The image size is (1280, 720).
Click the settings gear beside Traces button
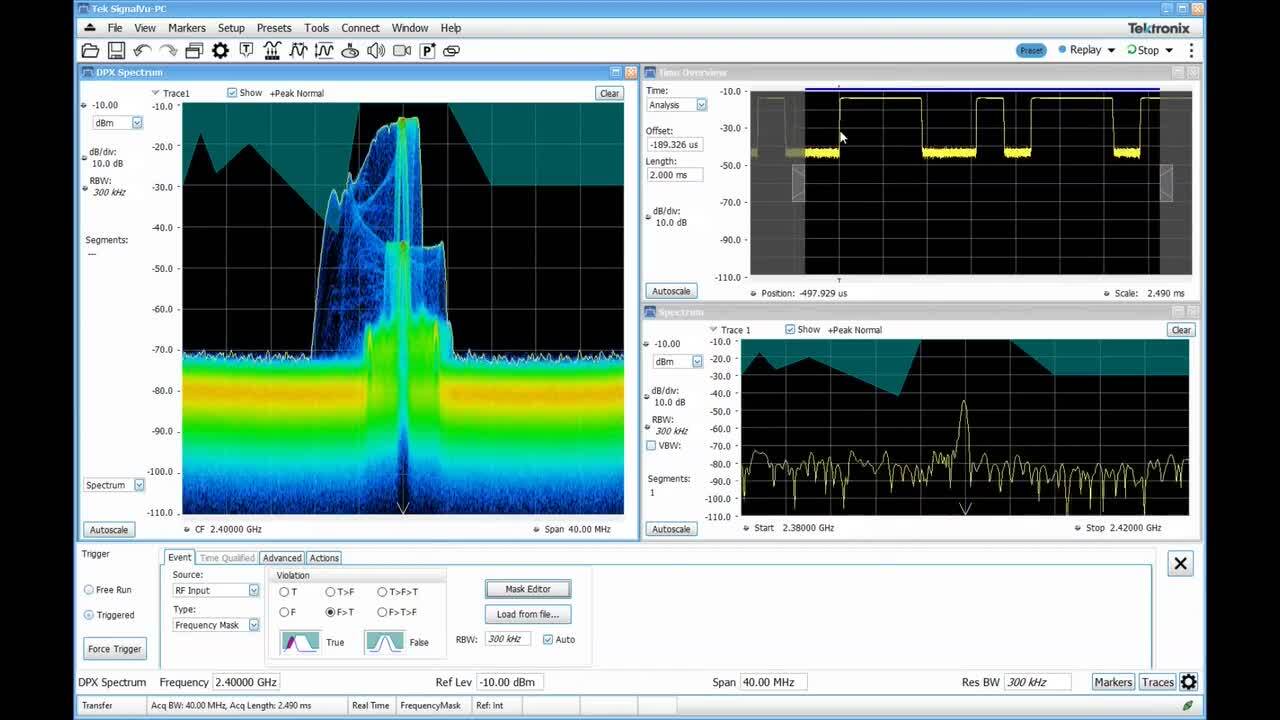tap(1188, 681)
